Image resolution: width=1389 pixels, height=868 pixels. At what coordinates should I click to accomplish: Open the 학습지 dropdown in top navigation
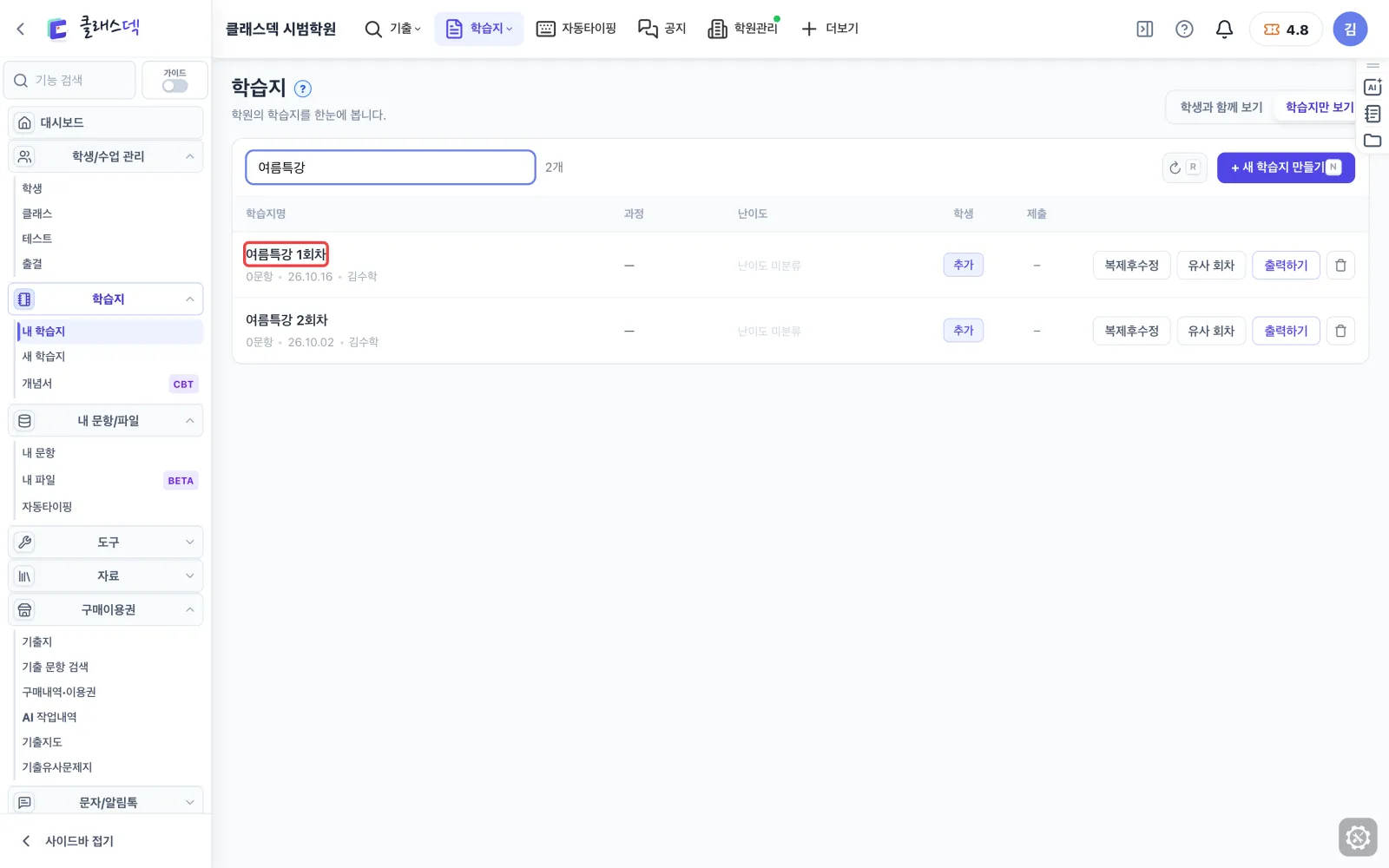[478, 29]
